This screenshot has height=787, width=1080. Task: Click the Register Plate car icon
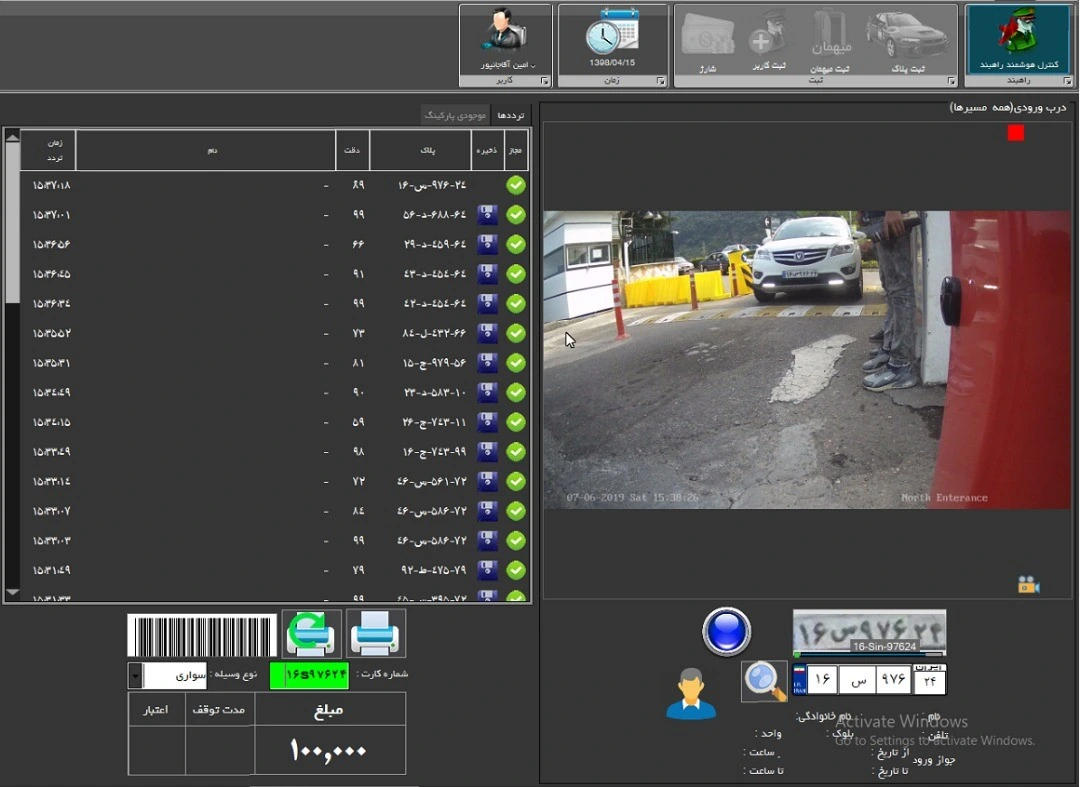[x=906, y=37]
